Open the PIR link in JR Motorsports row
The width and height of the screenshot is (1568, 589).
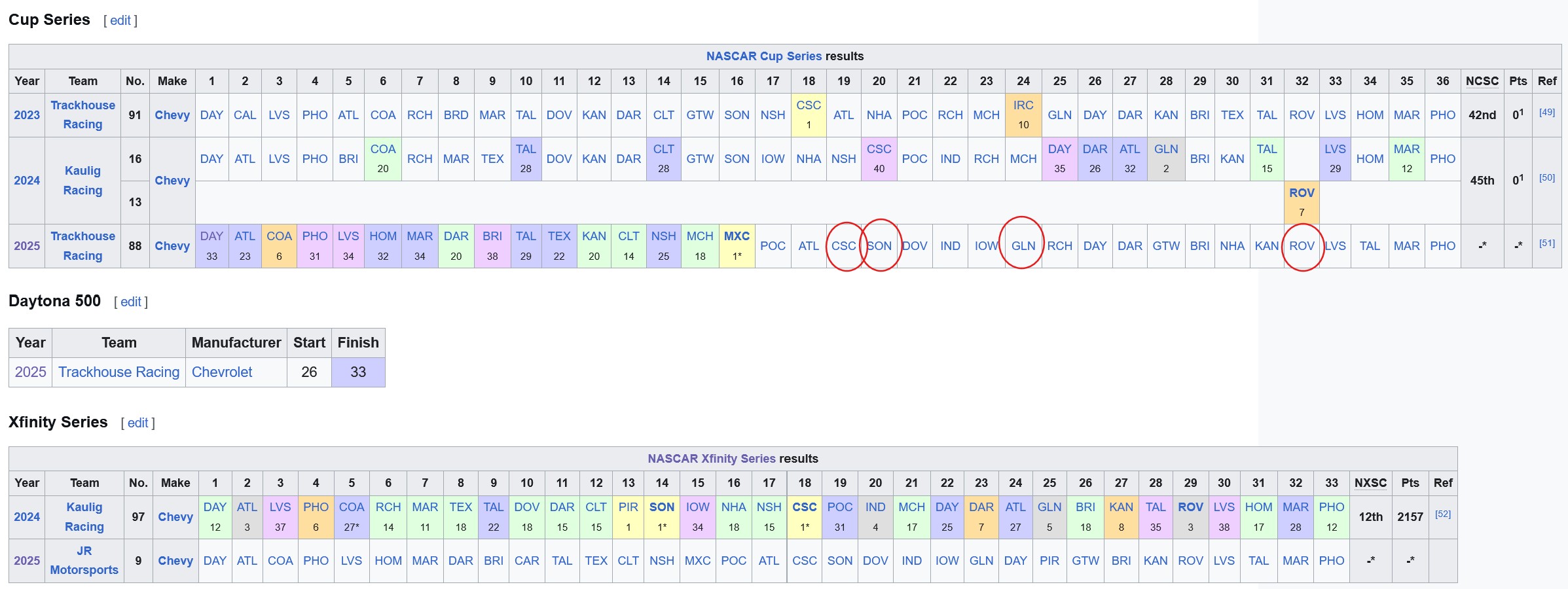point(1049,561)
